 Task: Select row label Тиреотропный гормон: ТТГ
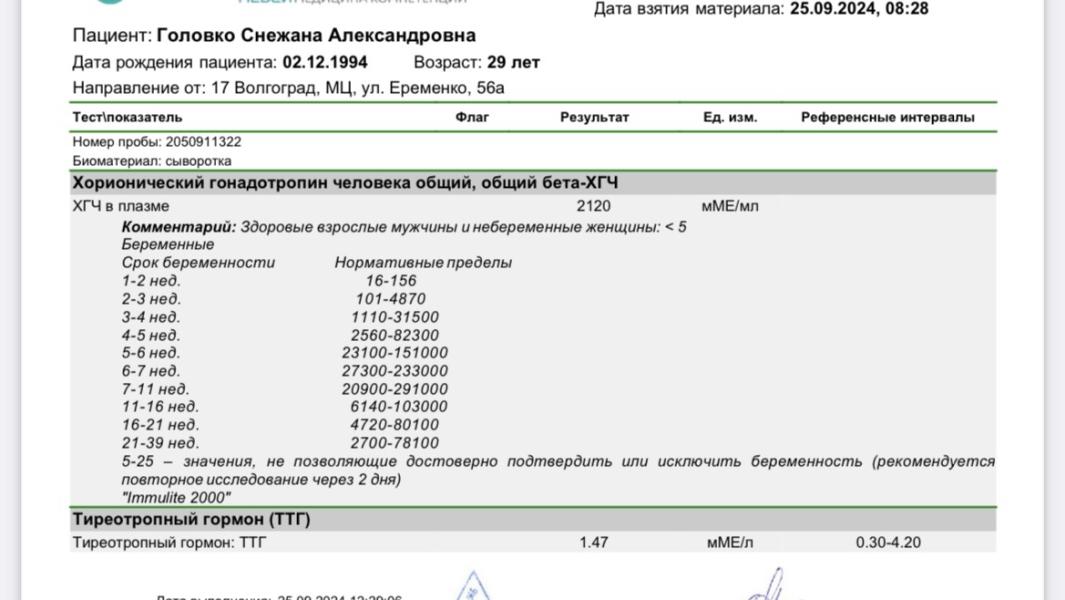point(169,542)
